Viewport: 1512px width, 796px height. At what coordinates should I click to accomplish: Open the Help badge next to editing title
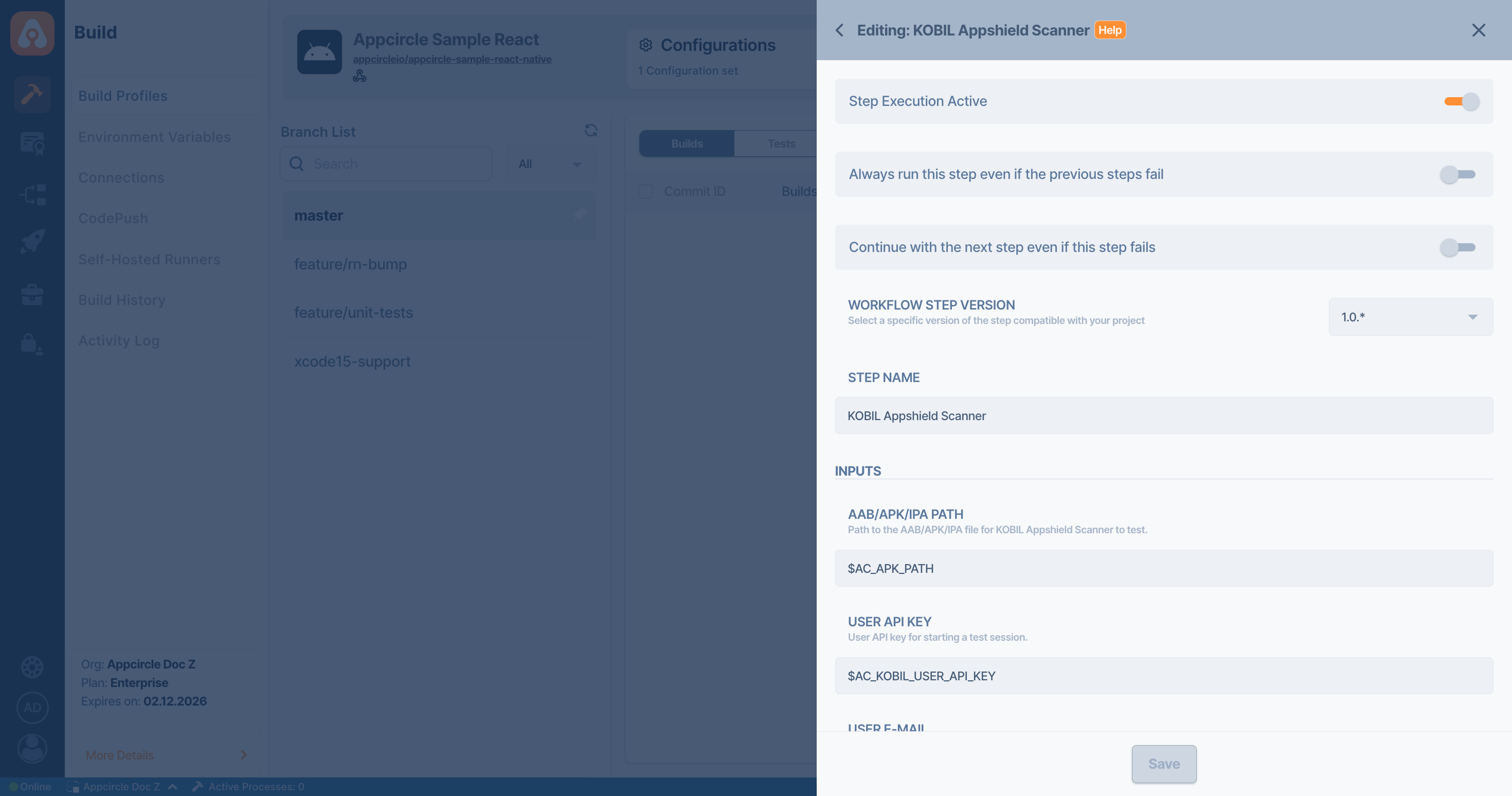point(1110,29)
